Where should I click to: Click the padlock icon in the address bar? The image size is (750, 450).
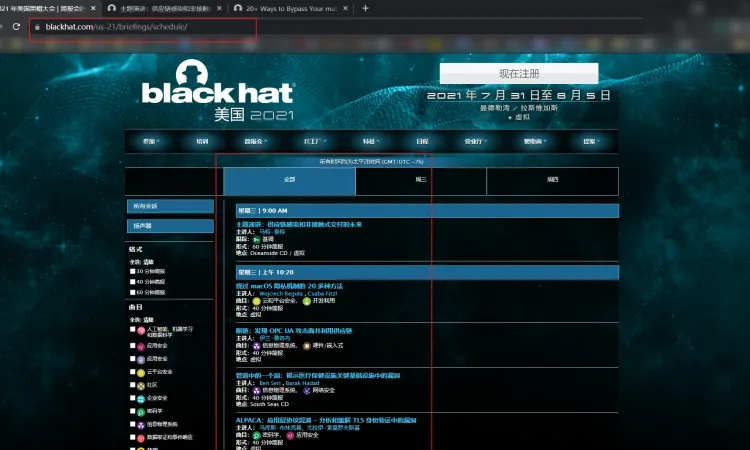(x=37, y=27)
